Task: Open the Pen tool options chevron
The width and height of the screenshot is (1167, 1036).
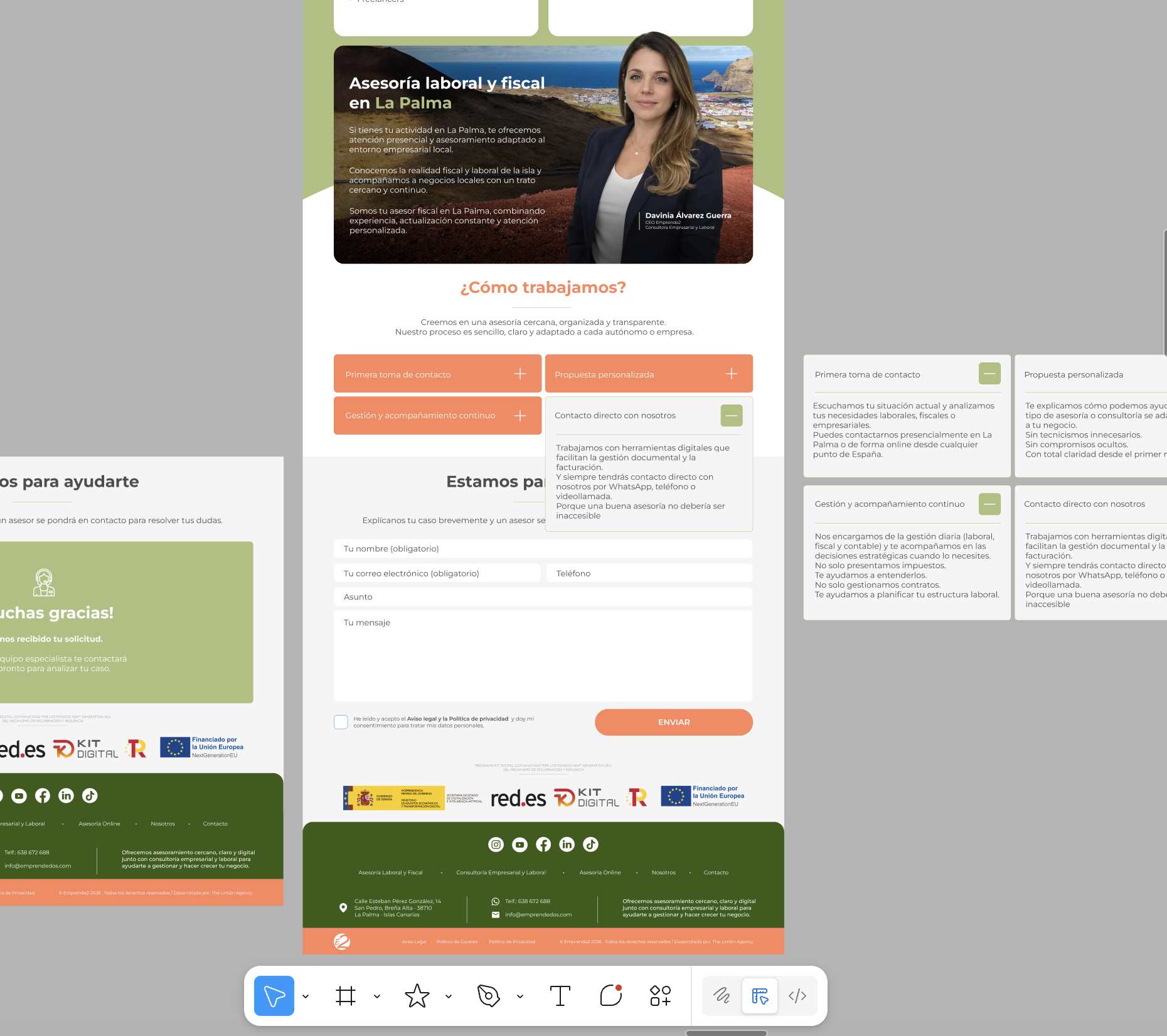Action: pos(520,996)
